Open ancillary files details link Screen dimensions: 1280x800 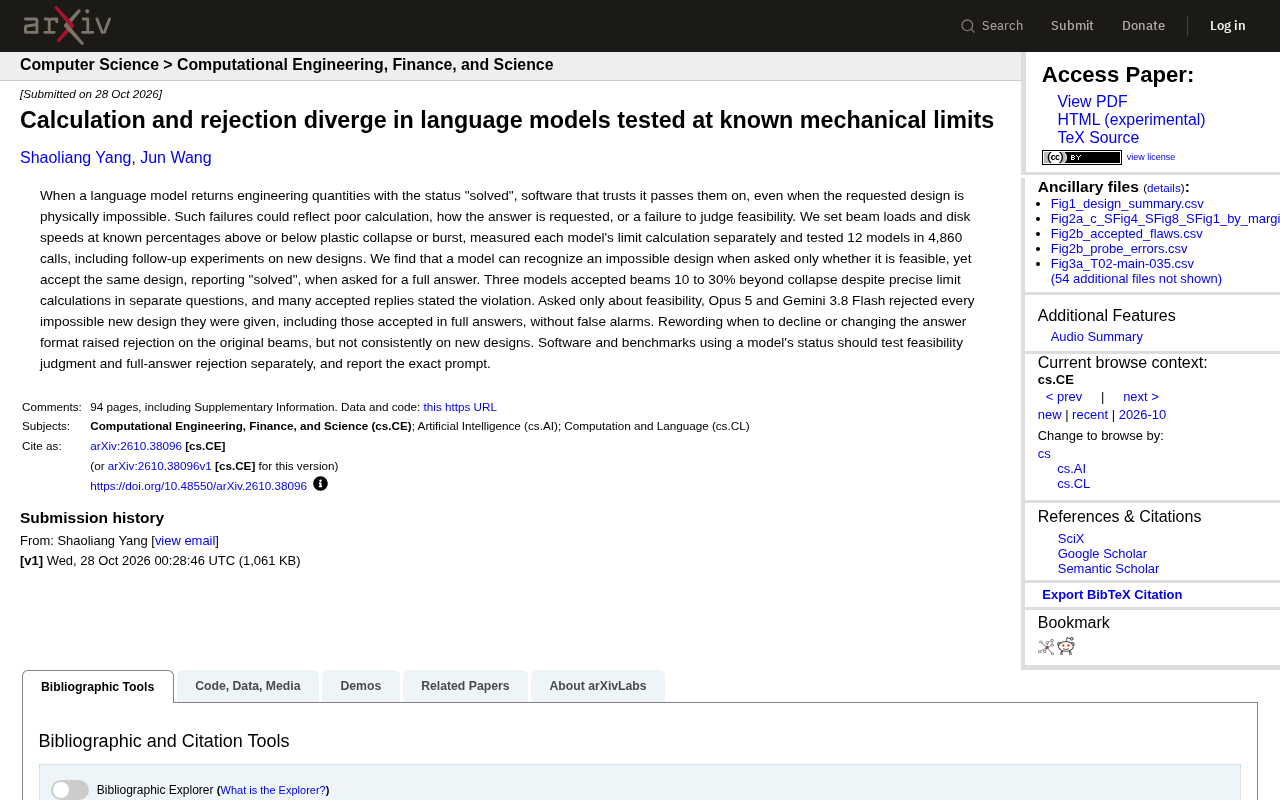click(1164, 188)
